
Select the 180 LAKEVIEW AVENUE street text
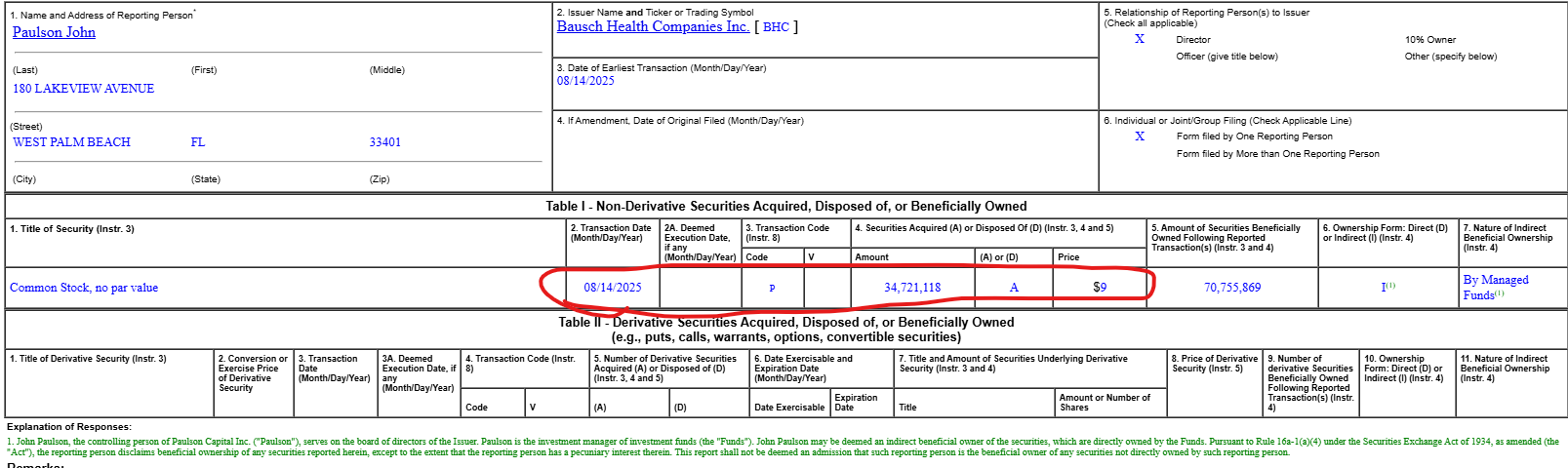click(83, 89)
